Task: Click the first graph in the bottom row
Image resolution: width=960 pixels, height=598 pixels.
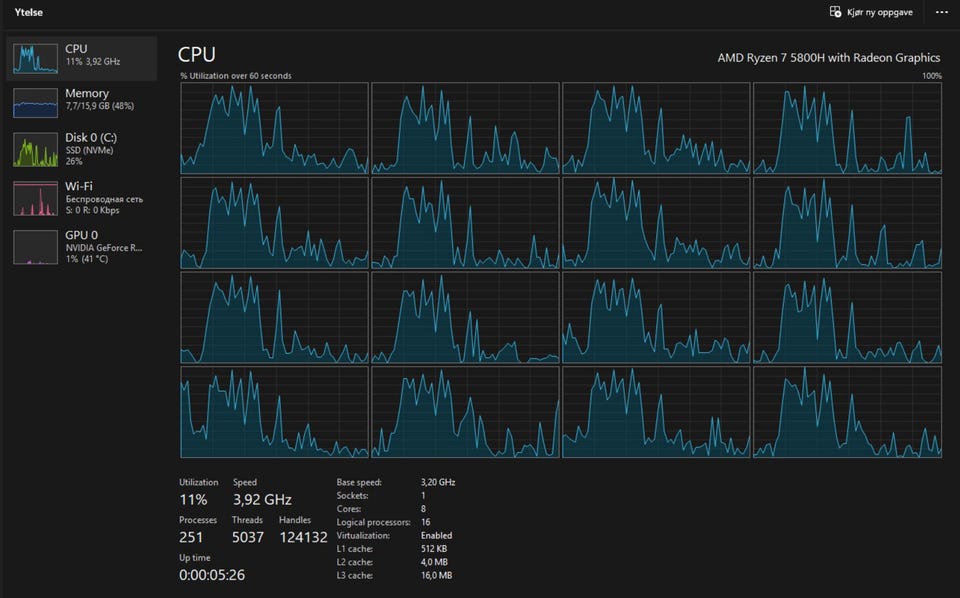Action: (274, 412)
